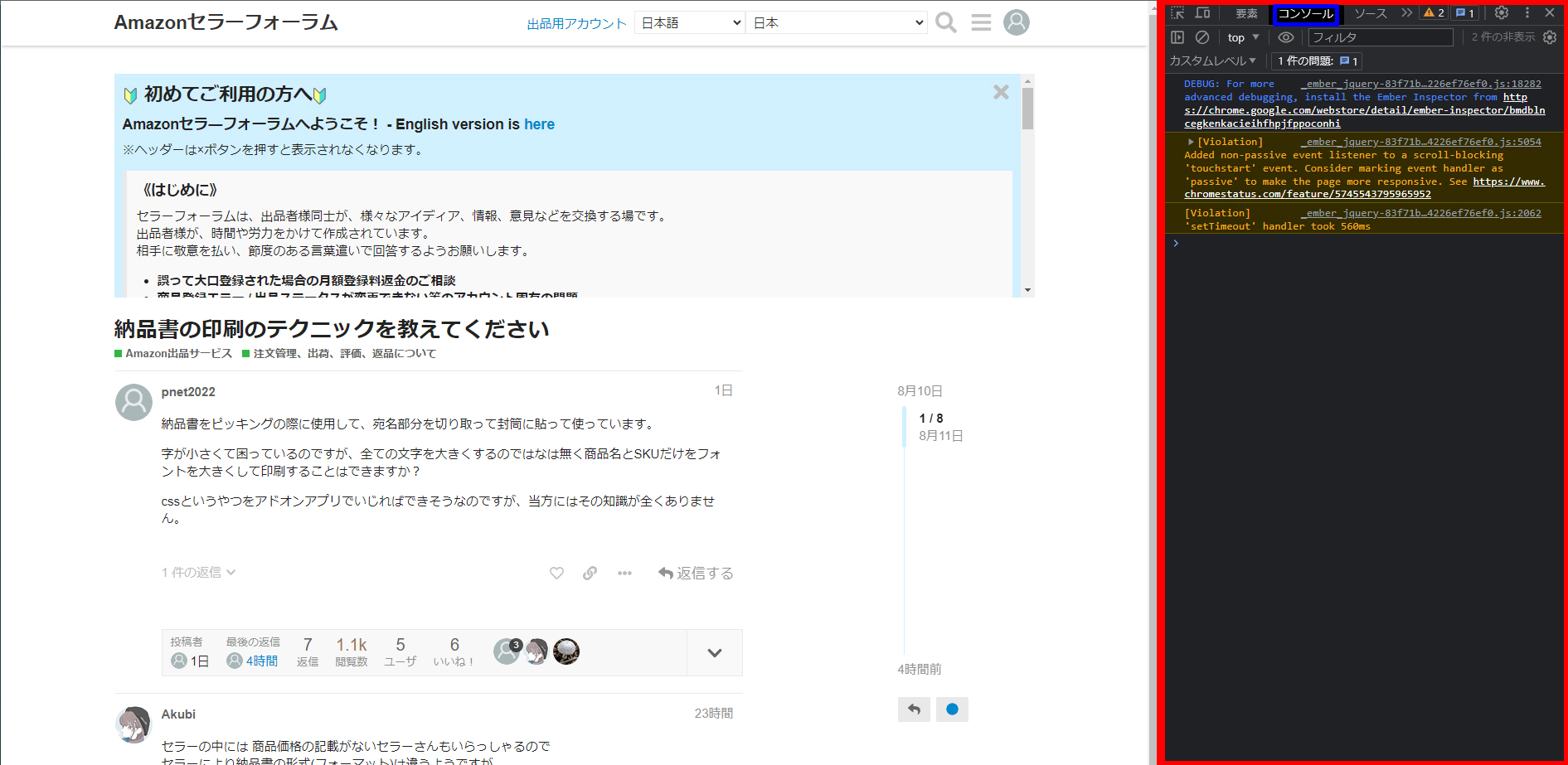Open the country dropdown showing 日本
This screenshot has height=765, width=1568.
[x=837, y=22]
